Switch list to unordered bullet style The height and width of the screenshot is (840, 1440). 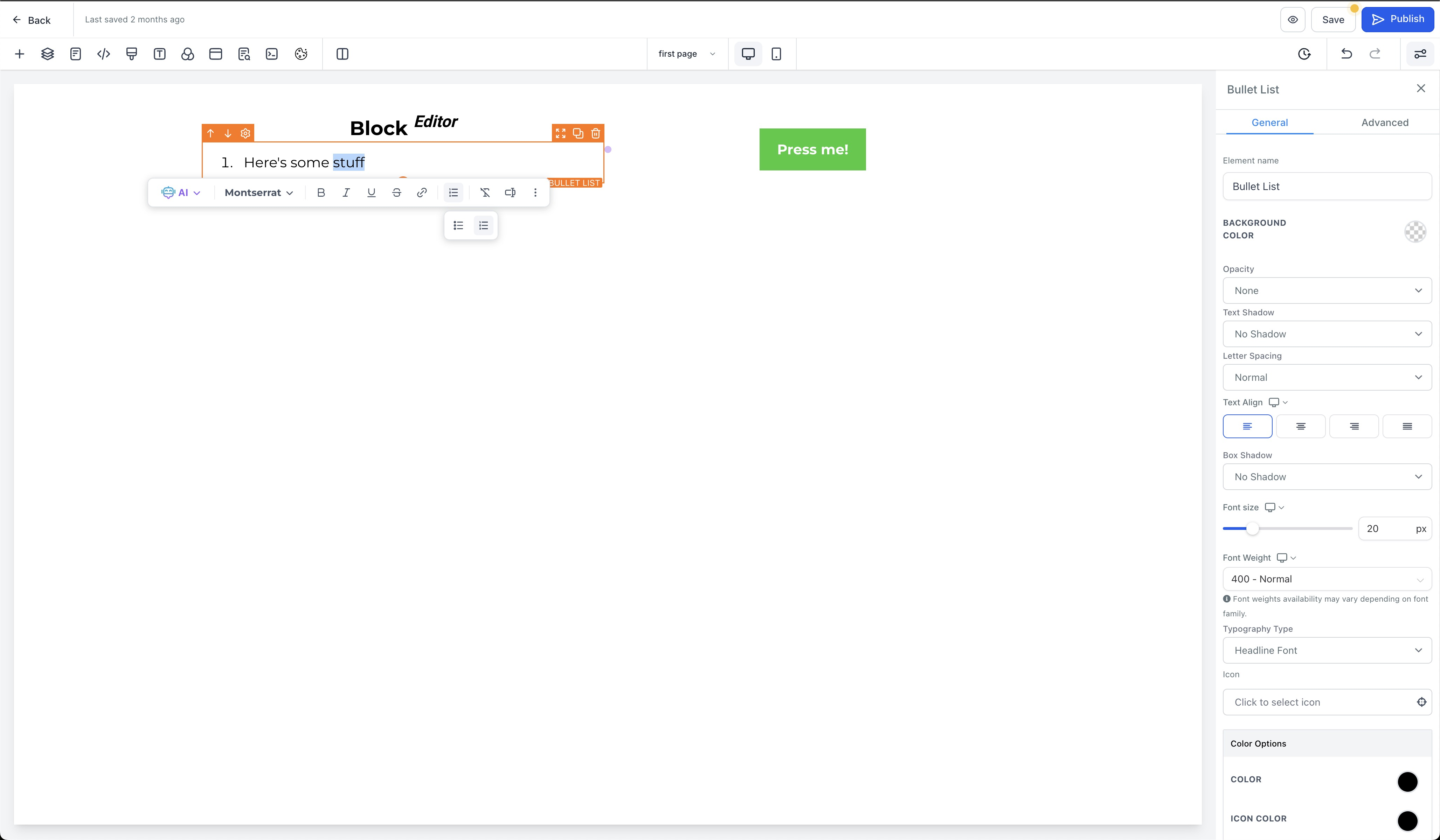click(458, 225)
